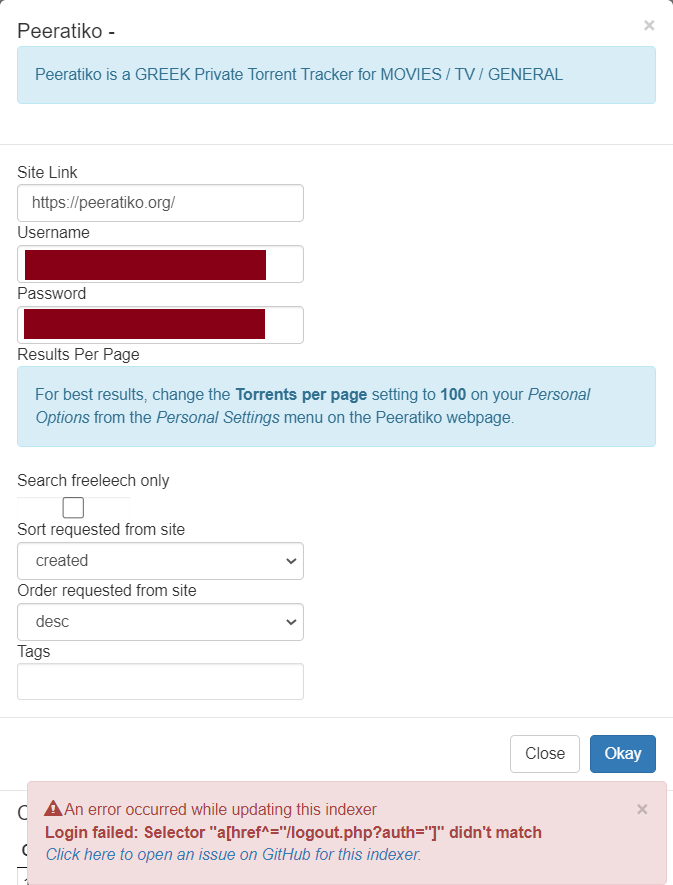Close the Peeratiko dialog with the X

click(649, 25)
